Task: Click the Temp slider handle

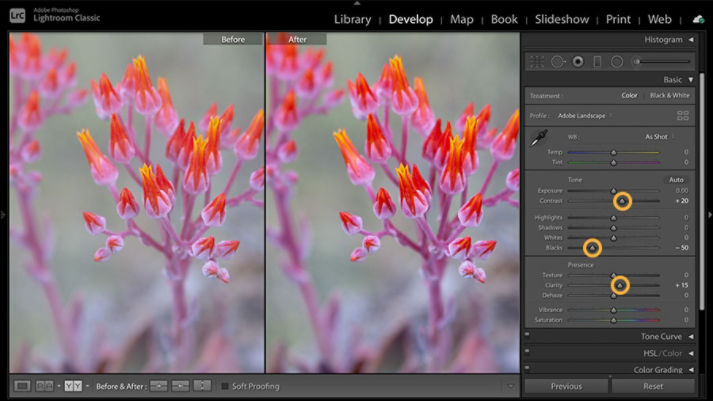Action: coord(613,152)
